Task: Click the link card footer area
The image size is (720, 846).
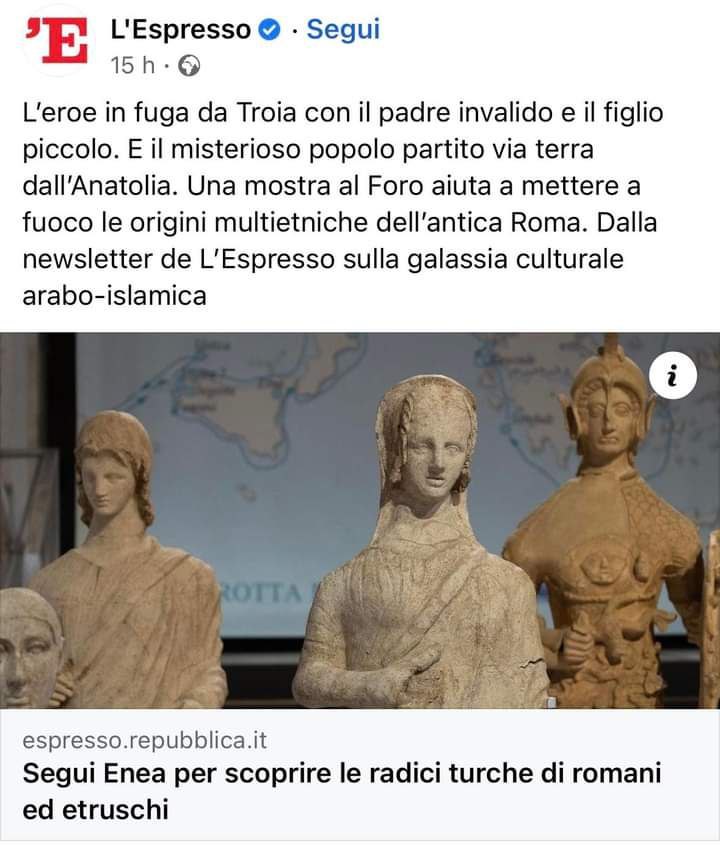Action: coord(360,775)
